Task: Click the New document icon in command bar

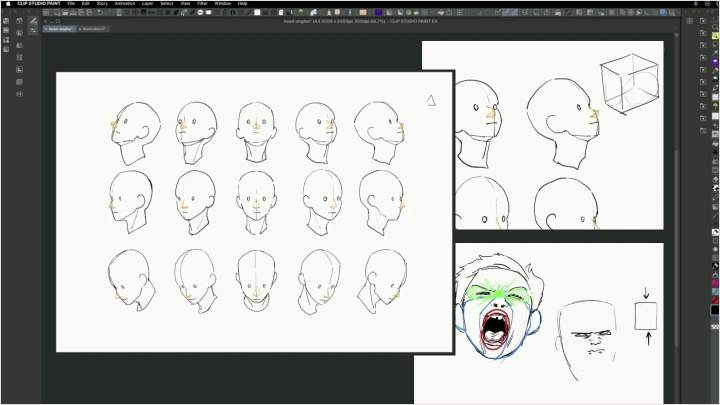Action: pos(57,12)
